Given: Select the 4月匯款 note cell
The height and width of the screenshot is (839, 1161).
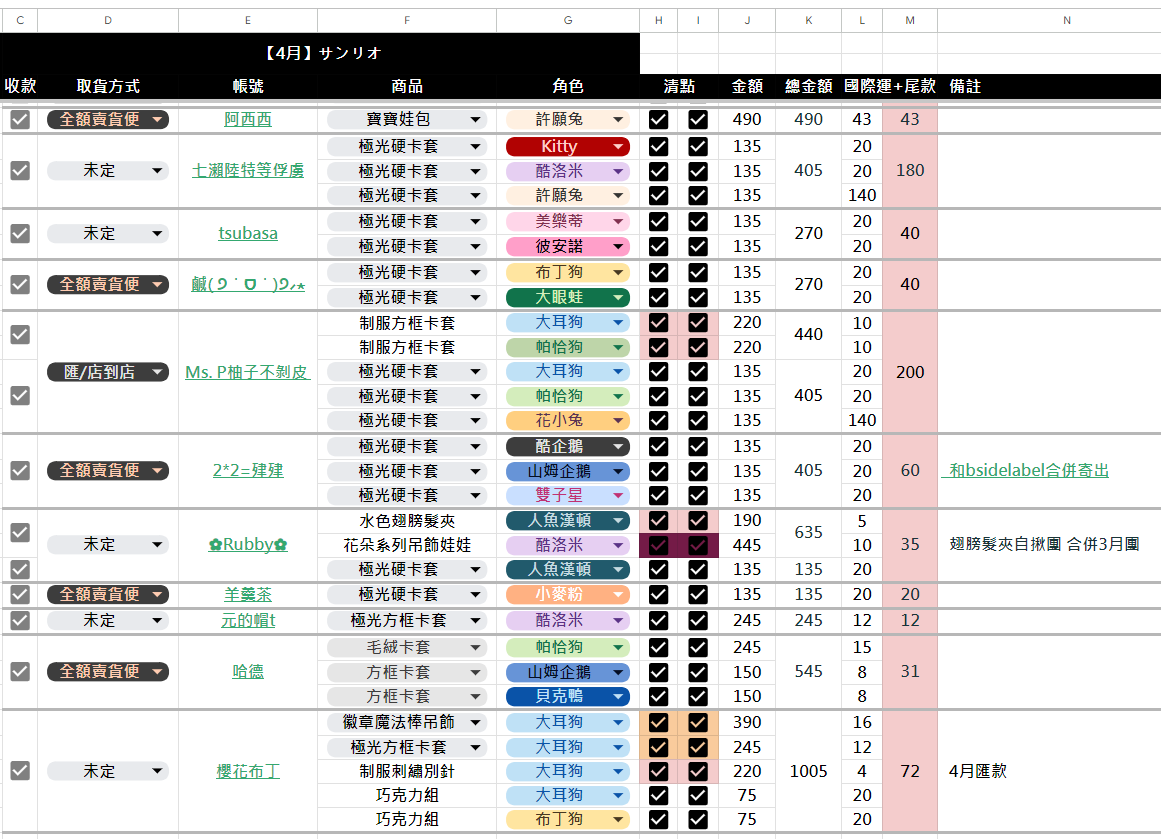Looking at the screenshot, I should click(x=1049, y=771).
